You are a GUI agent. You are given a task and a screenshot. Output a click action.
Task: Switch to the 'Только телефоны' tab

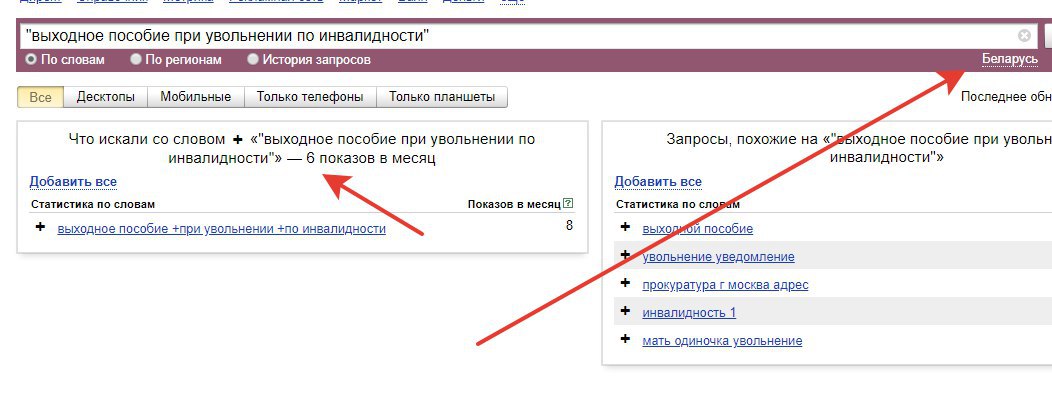click(x=310, y=97)
